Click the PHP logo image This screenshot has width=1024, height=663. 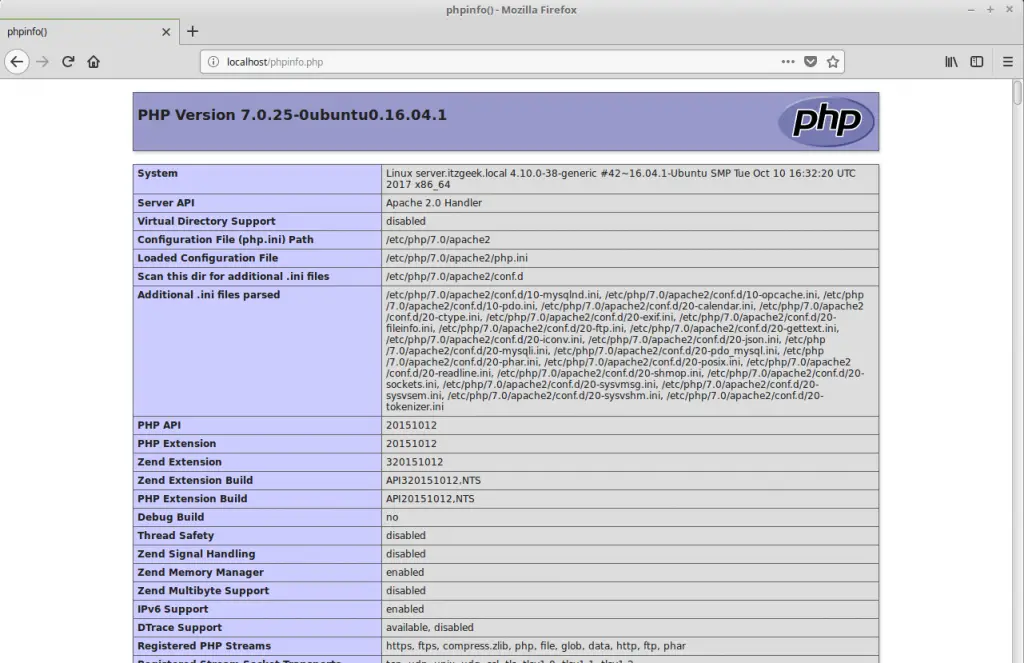[826, 121]
